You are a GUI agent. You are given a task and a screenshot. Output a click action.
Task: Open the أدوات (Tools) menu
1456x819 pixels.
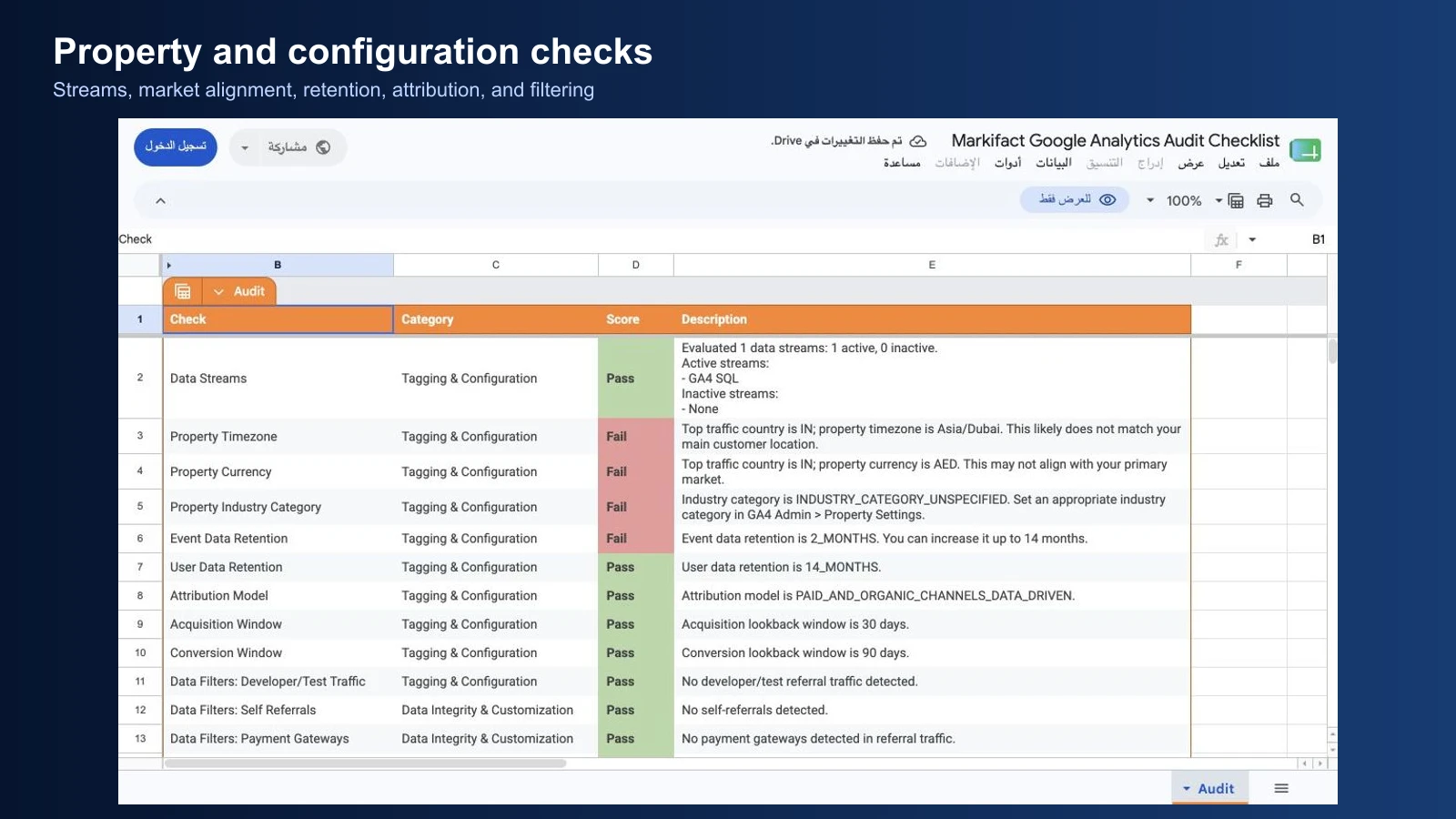[x=1008, y=163]
